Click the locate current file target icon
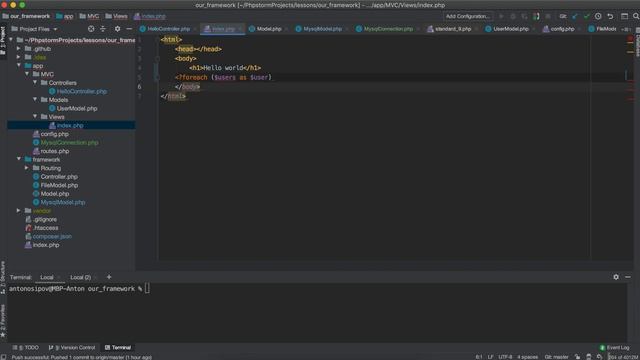The image size is (640, 360). (x=91, y=29)
